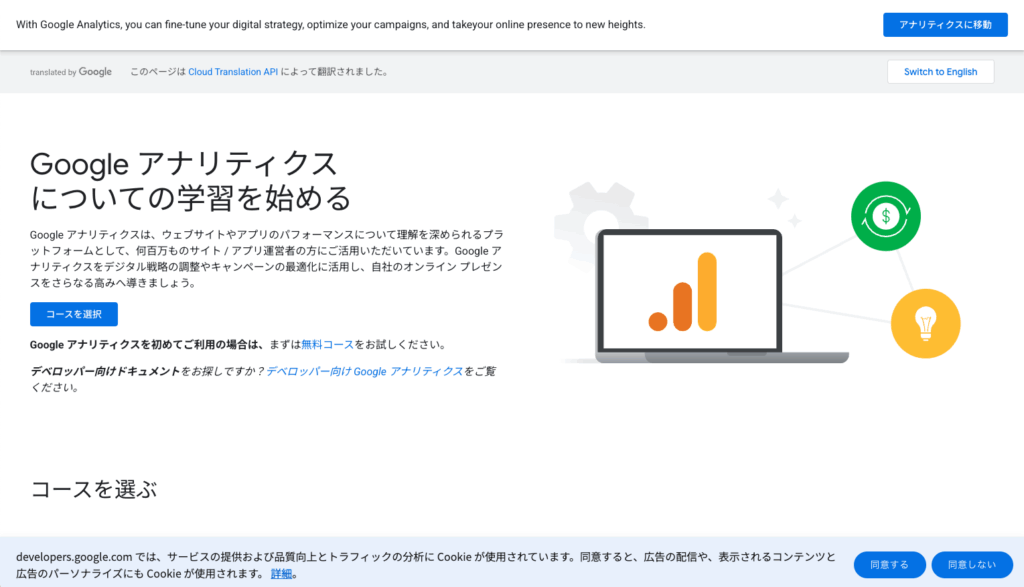Click the Switch to English button
Screen dimensions: 1024x587
(940, 72)
